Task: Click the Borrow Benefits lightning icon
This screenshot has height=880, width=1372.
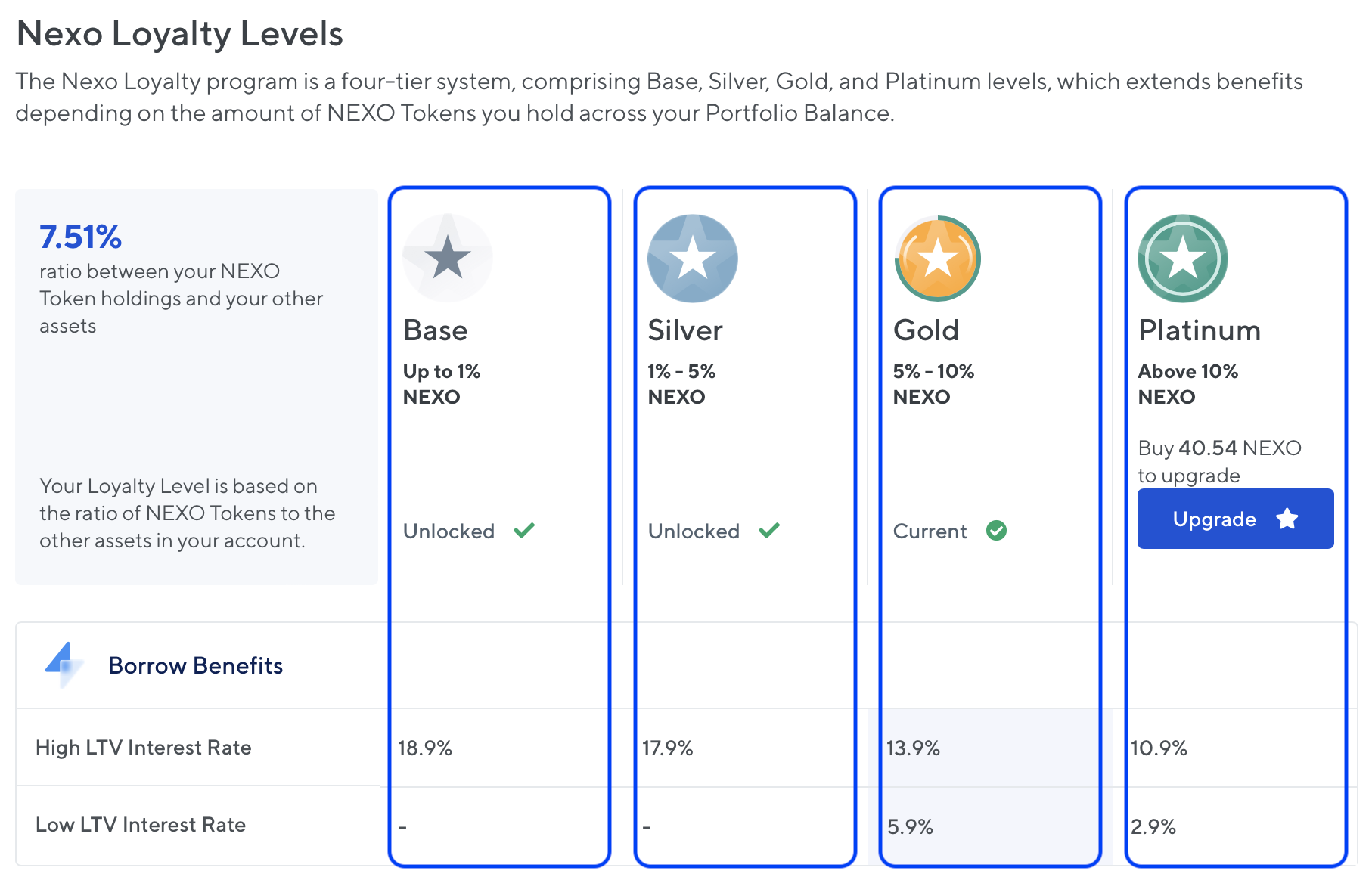Action: click(x=64, y=665)
